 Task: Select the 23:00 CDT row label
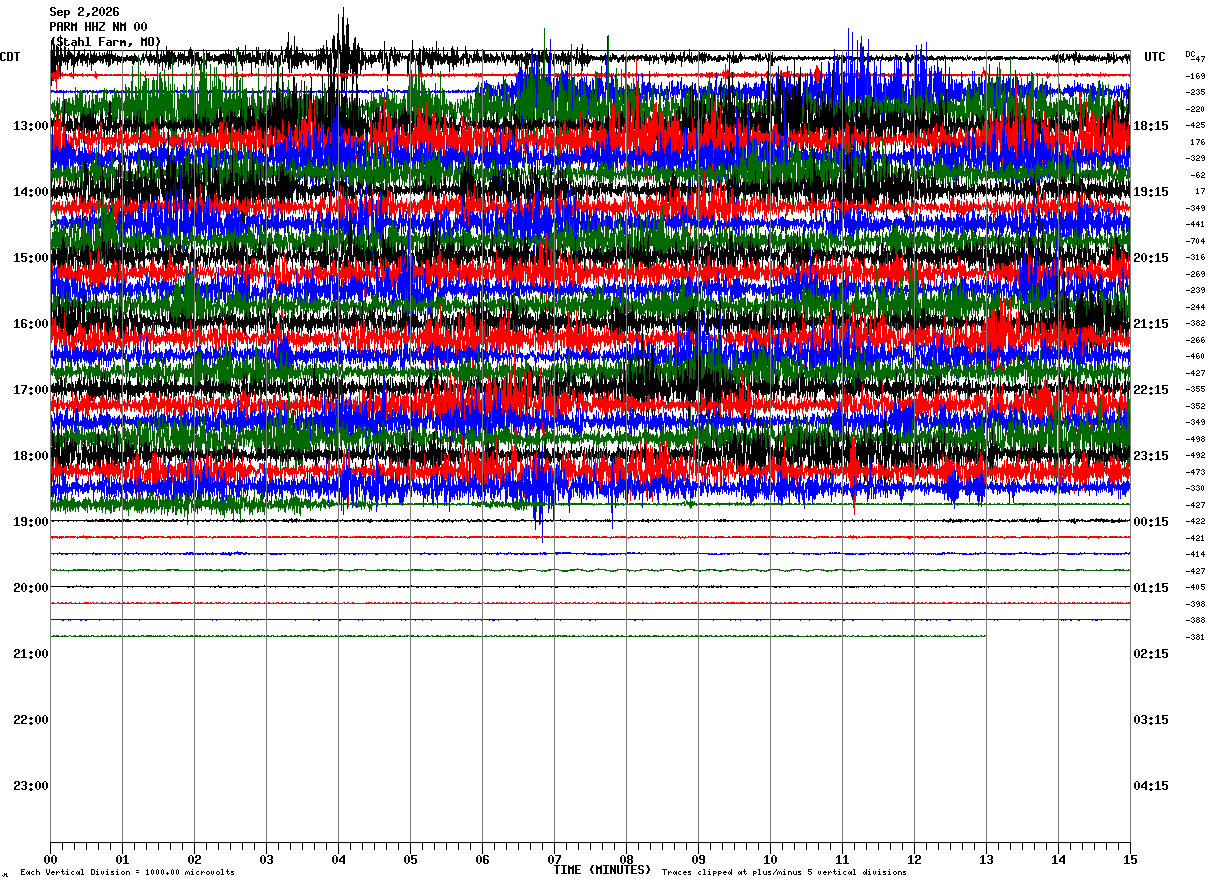click(31, 786)
